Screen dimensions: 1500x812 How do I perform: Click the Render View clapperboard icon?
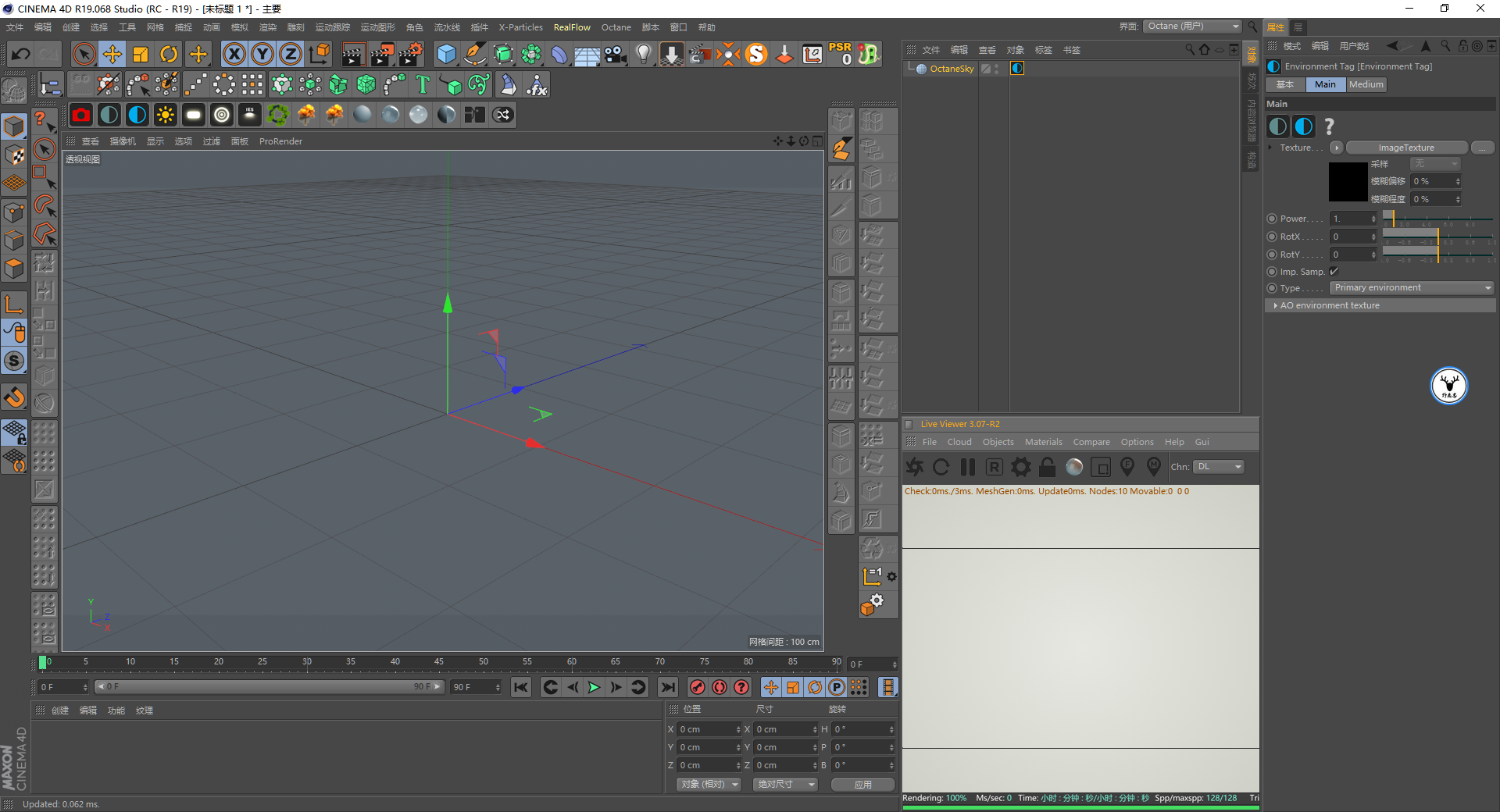point(353,54)
